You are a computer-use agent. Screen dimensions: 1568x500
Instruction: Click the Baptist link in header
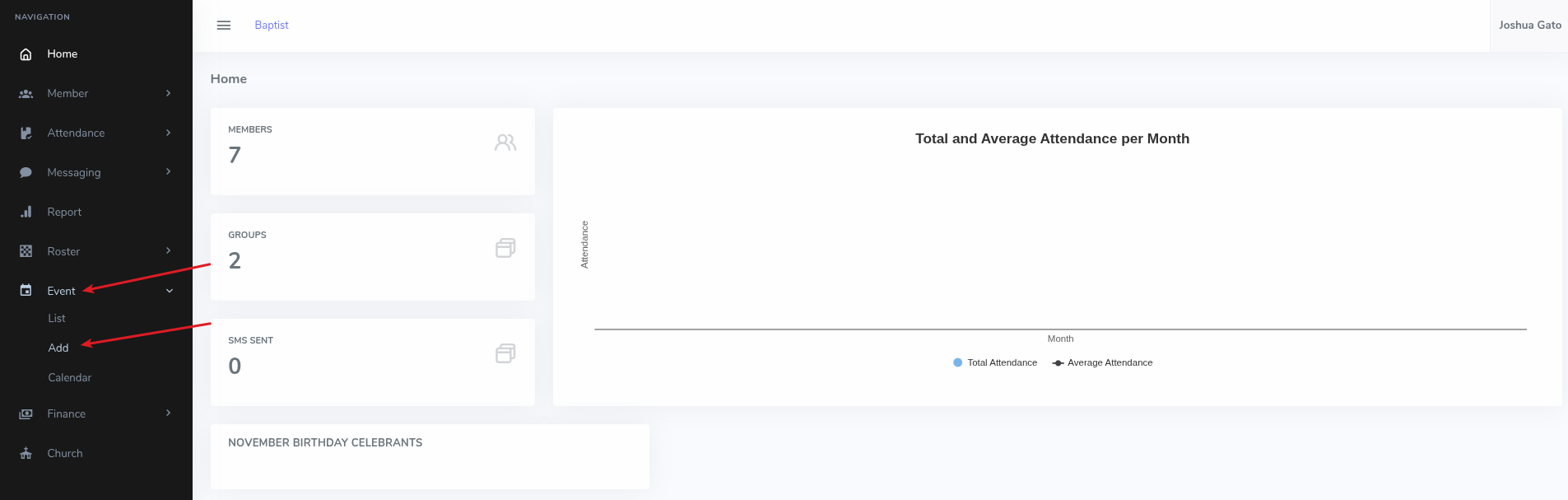click(x=272, y=26)
